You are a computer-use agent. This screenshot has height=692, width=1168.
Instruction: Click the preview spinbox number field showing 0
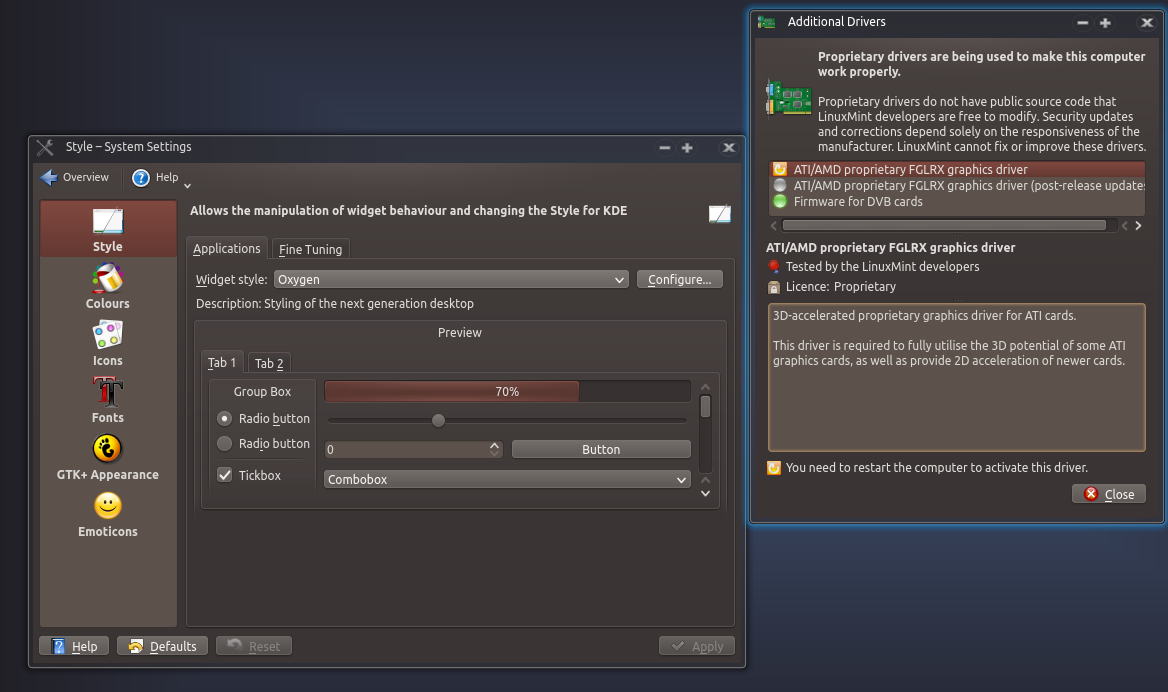click(407, 449)
